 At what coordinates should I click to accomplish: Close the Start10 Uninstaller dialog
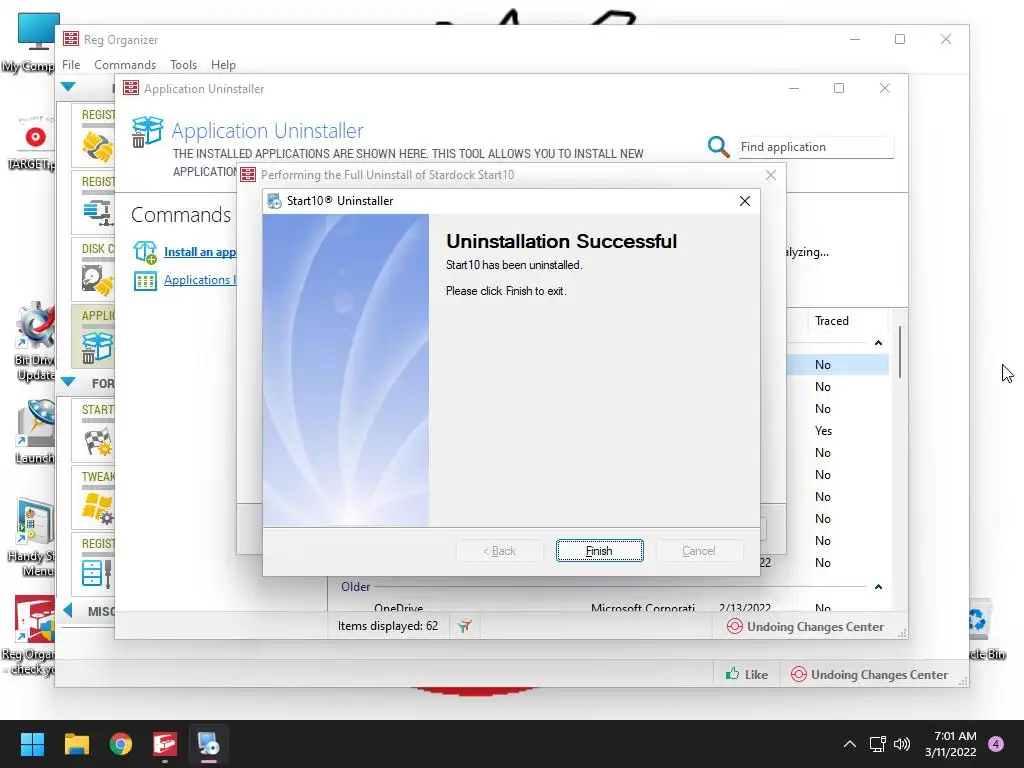tap(744, 201)
